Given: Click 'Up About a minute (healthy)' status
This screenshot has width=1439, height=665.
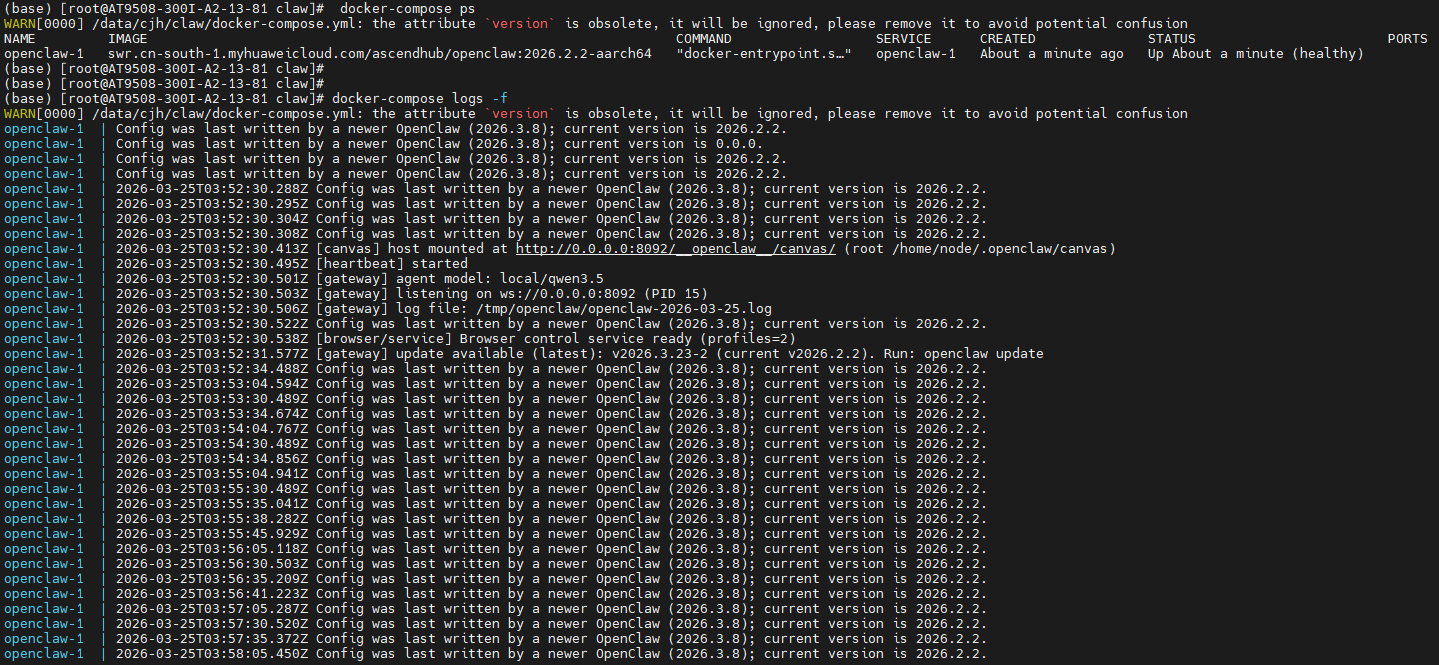Looking at the screenshot, I should click(x=1256, y=54).
